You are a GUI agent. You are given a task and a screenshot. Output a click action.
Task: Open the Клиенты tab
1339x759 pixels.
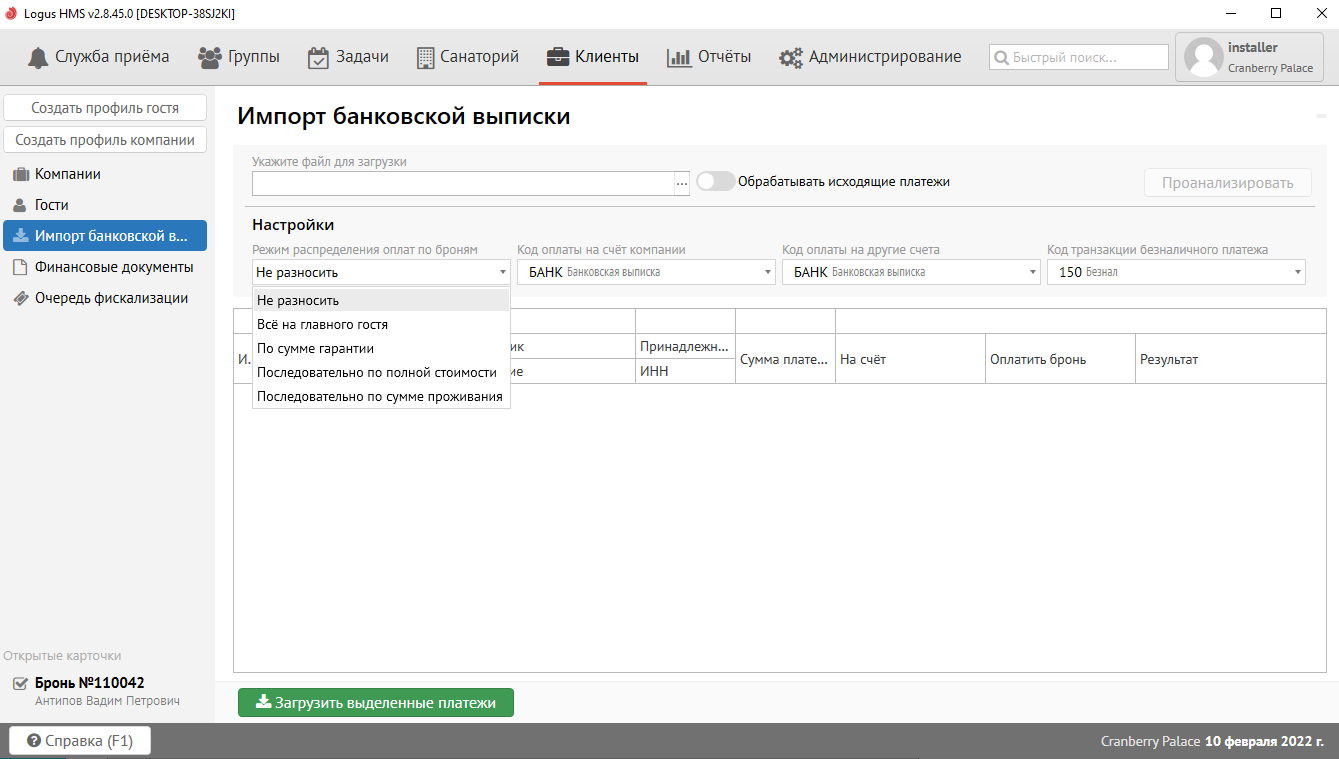[593, 57]
